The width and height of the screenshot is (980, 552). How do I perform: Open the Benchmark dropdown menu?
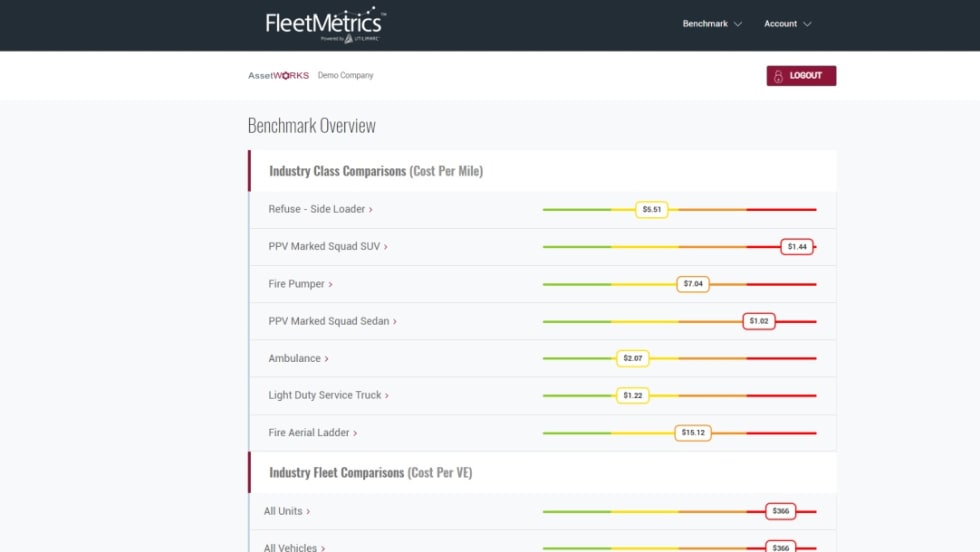(x=711, y=24)
